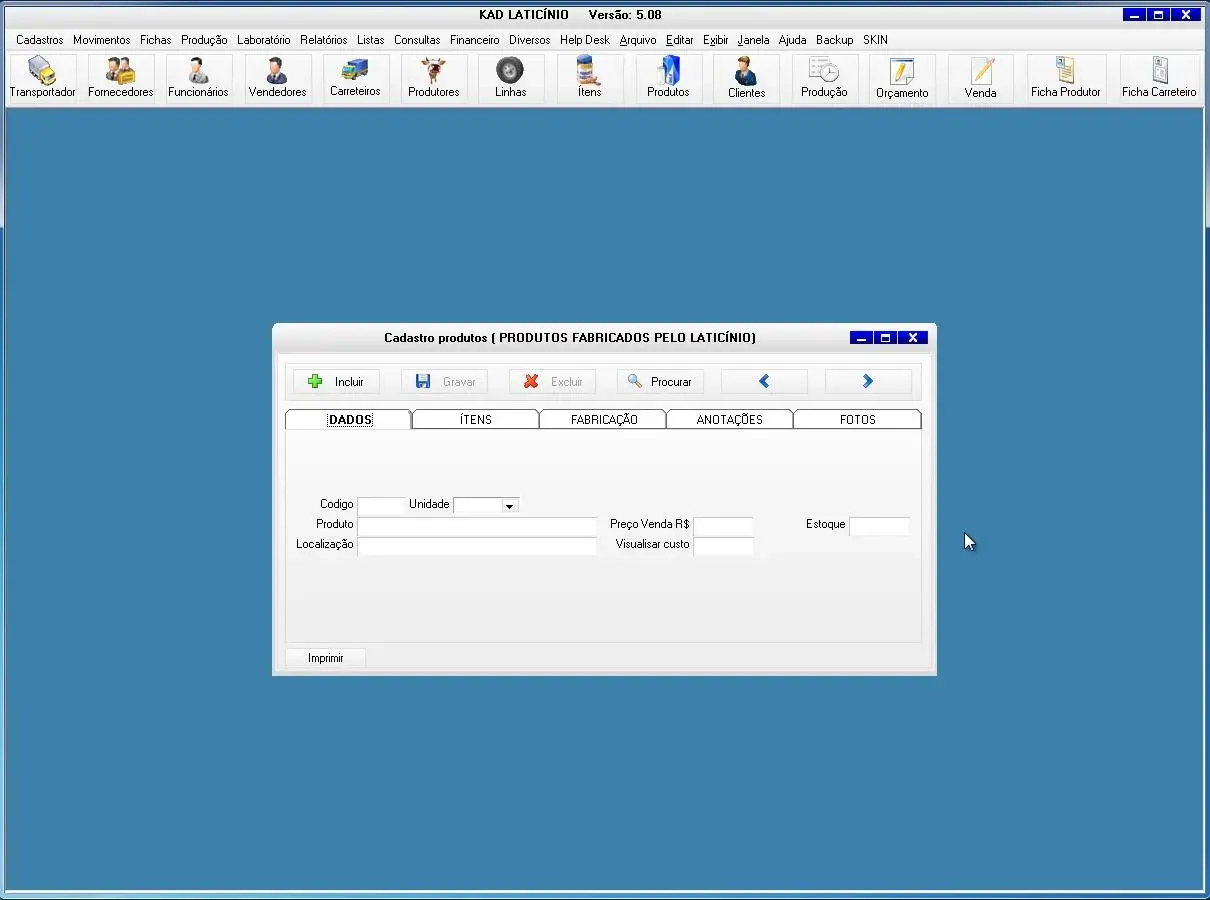Screen dimensions: 1210x900
Task: Click the Excluir delete button
Action: [x=552, y=382]
